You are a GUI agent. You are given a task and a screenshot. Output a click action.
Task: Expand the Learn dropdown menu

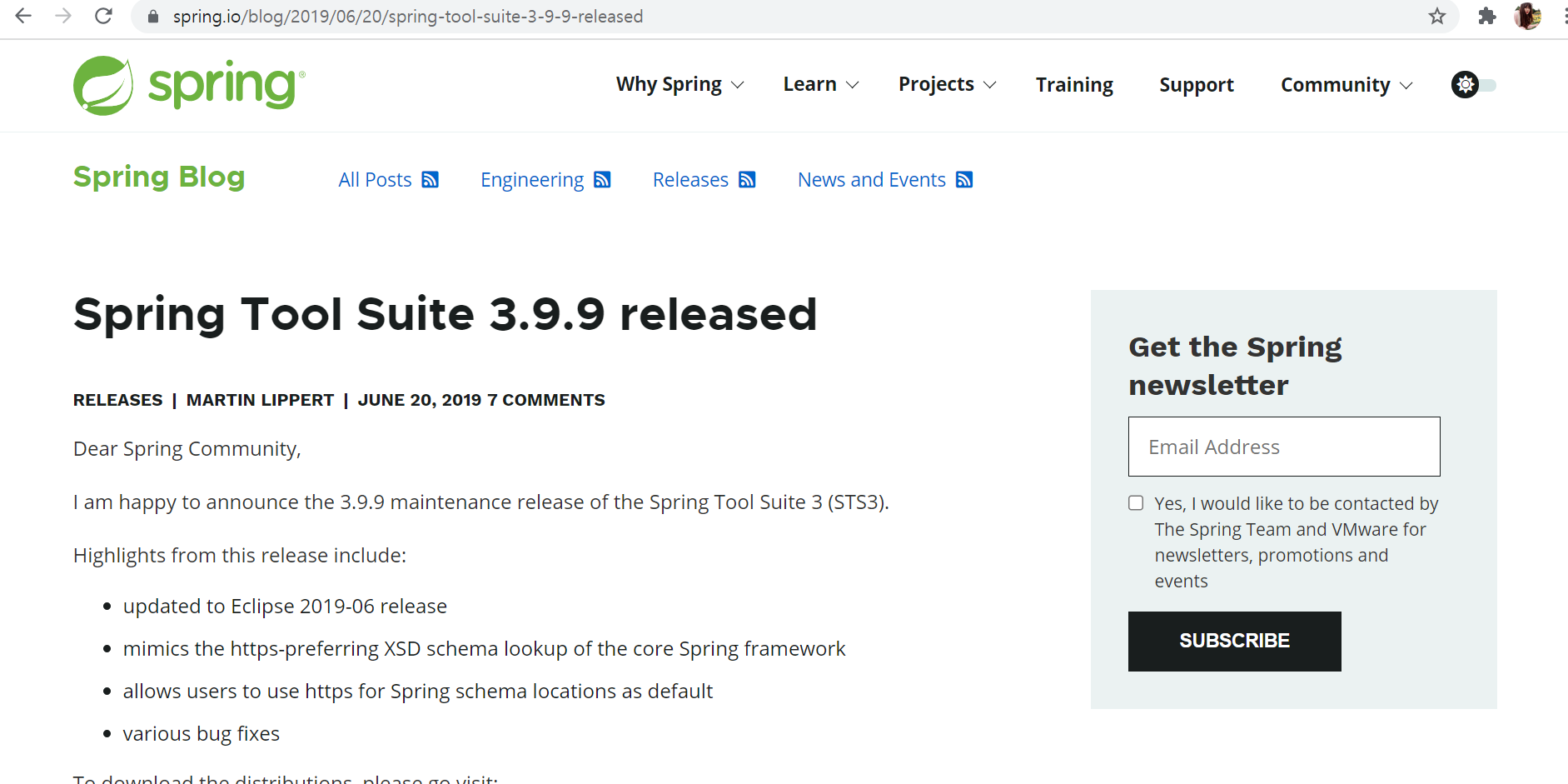coord(821,85)
